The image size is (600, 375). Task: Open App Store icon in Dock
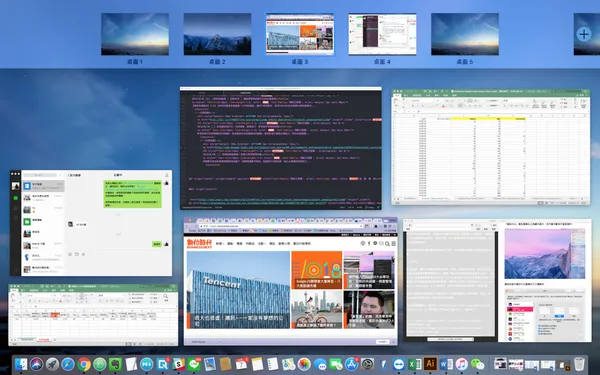tap(352, 364)
